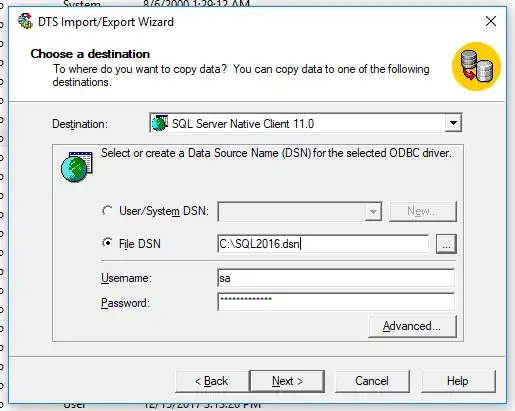515x411 pixels.
Task: Click the Username field containing sa
Action: pos(336,278)
